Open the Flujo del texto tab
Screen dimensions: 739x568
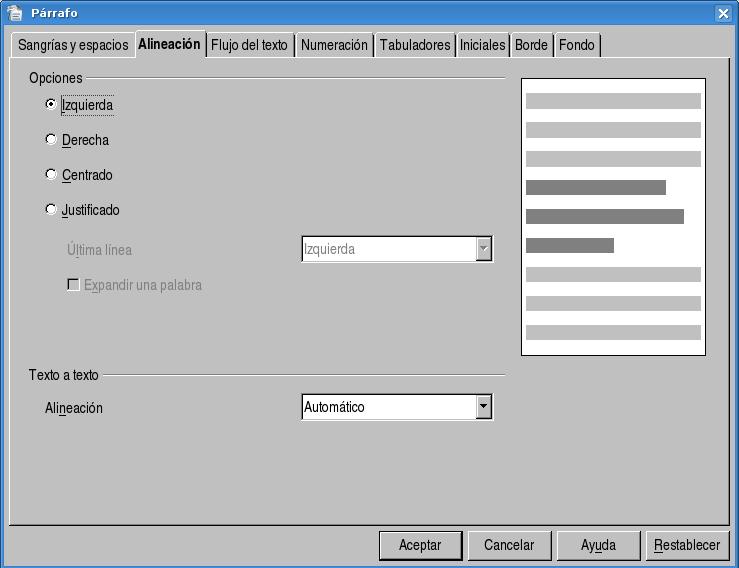point(249,45)
